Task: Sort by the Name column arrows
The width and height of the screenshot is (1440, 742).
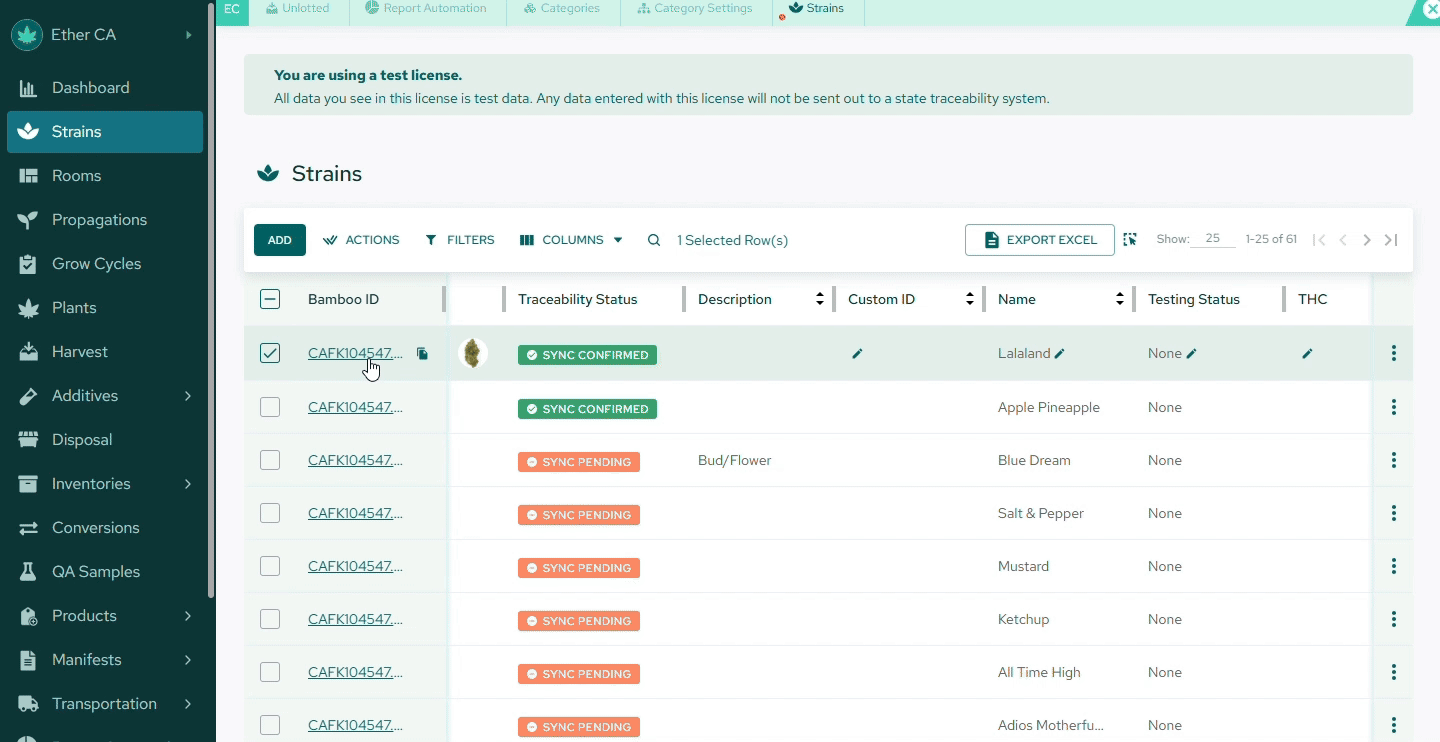Action: 1120,299
